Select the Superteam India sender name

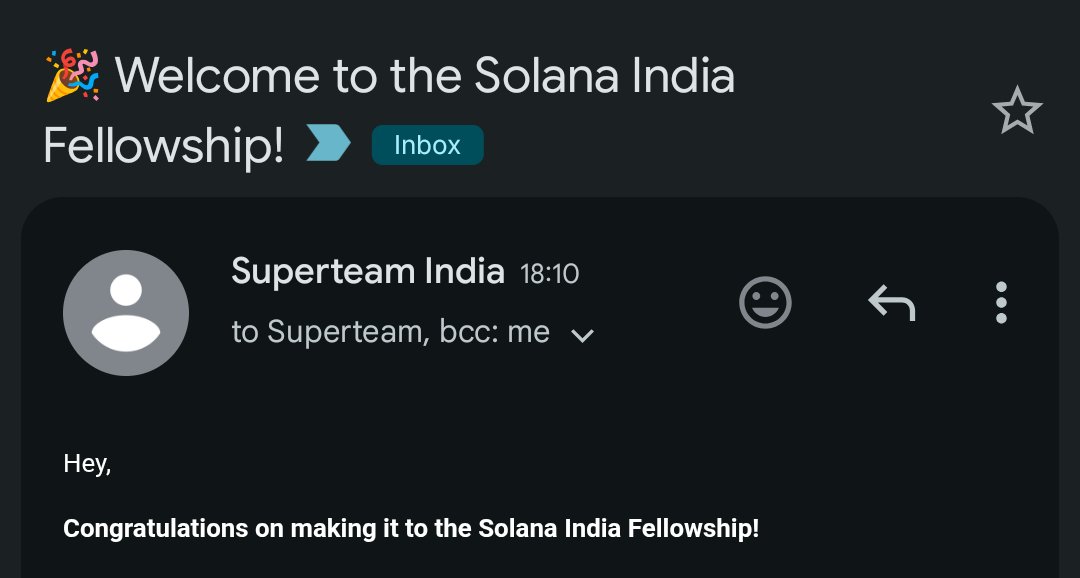tap(367, 270)
